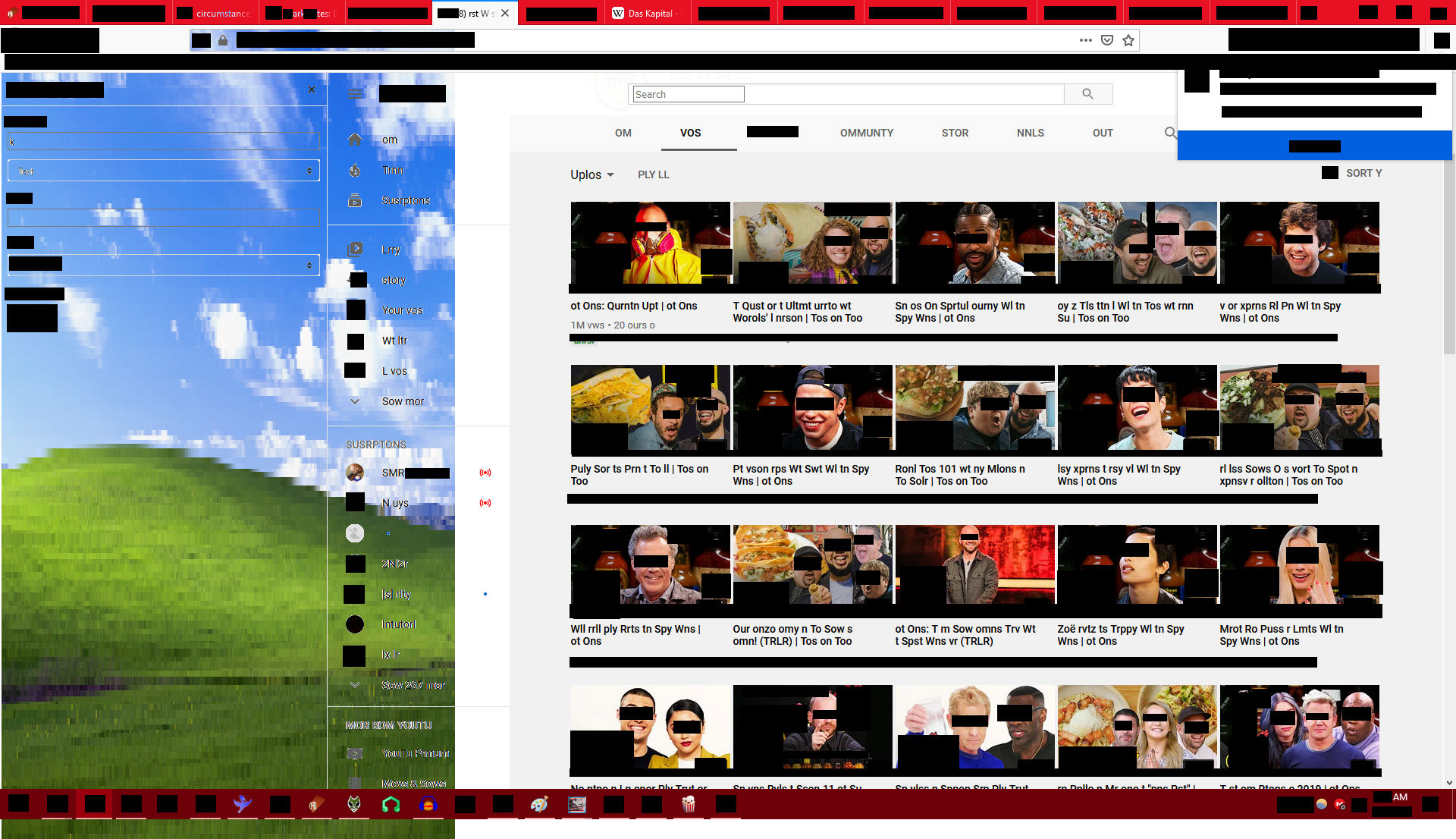Click the channel tab-bar search icon
This screenshot has height=839, width=1456.
coord(1171,133)
